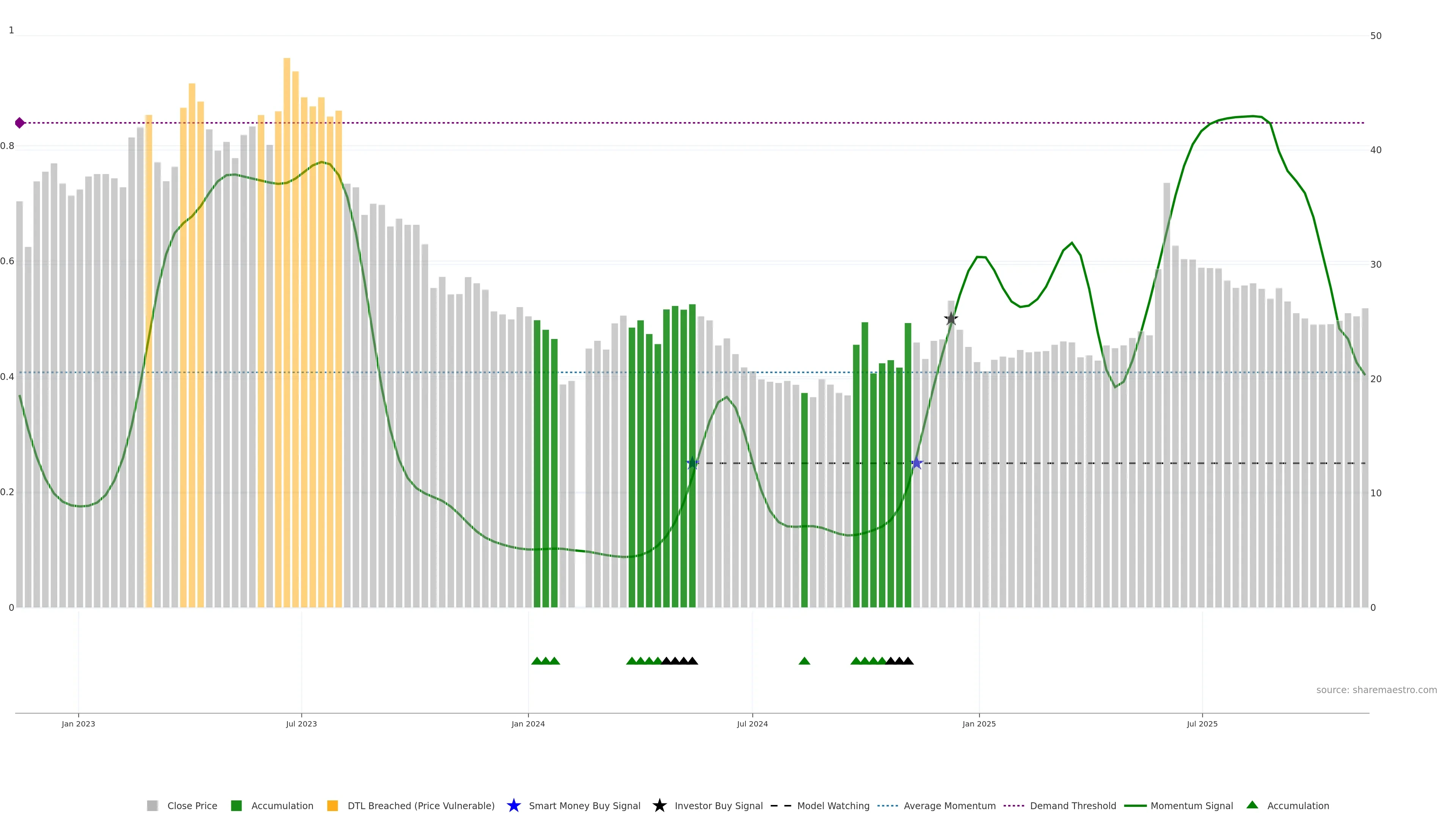Click the green triangle icon in legend
The image size is (1456, 819).
pyautogui.click(x=1252, y=805)
